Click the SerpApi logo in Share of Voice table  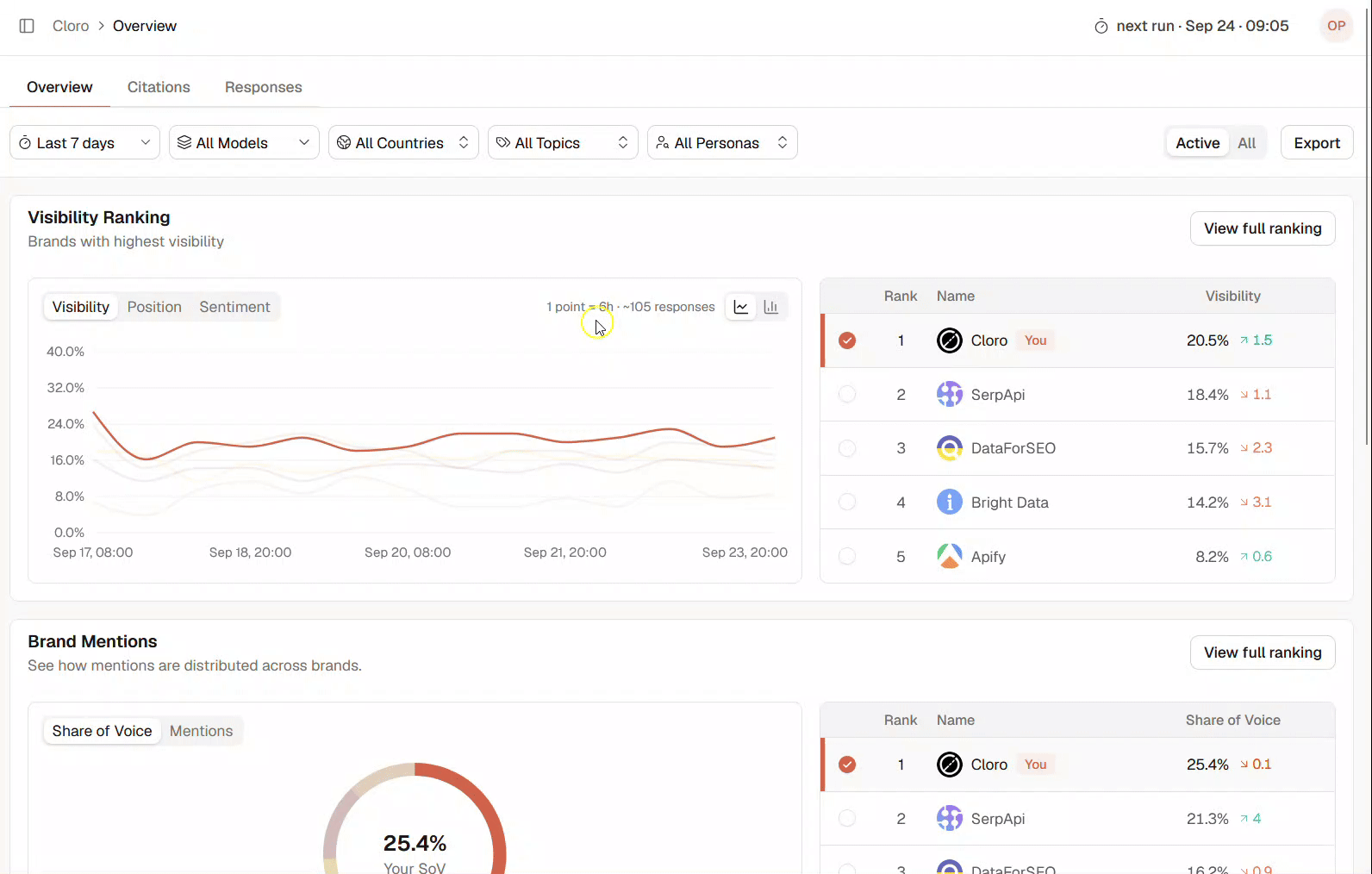click(949, 819)
